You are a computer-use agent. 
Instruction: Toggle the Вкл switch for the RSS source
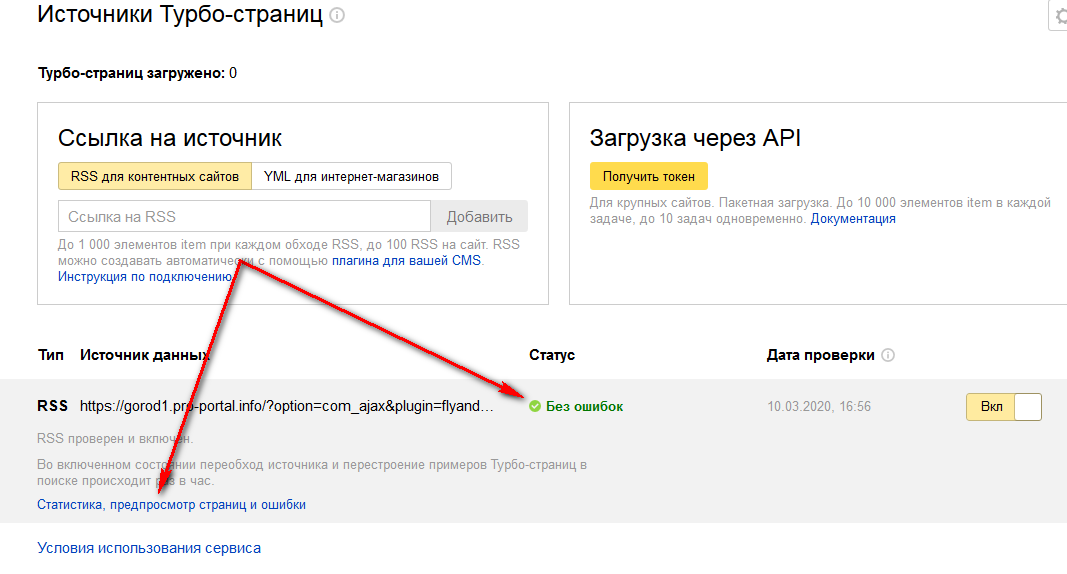(x=1003, y=407)
